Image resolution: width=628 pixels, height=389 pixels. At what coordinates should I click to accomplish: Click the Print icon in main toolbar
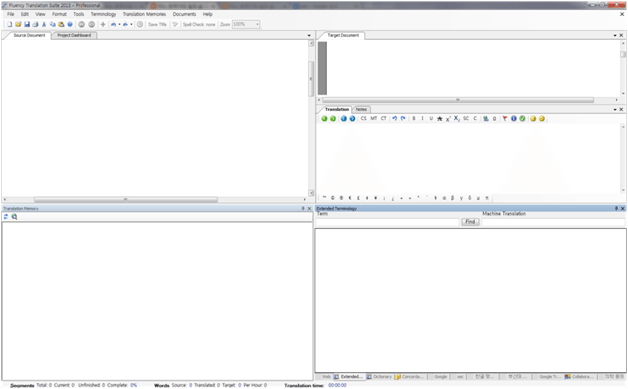pyautogui.click(x=35, y=24)
